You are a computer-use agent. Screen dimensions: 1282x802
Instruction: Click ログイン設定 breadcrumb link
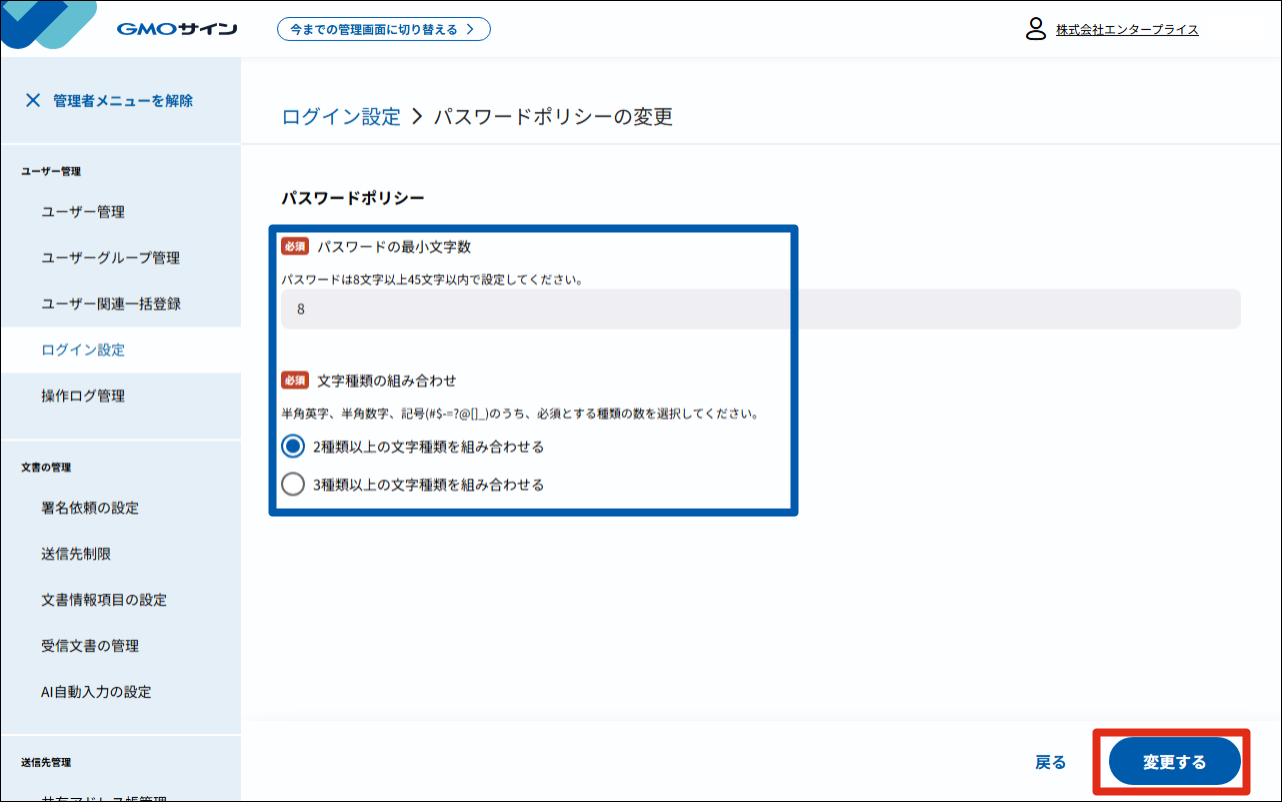click(x=341, y=117)
